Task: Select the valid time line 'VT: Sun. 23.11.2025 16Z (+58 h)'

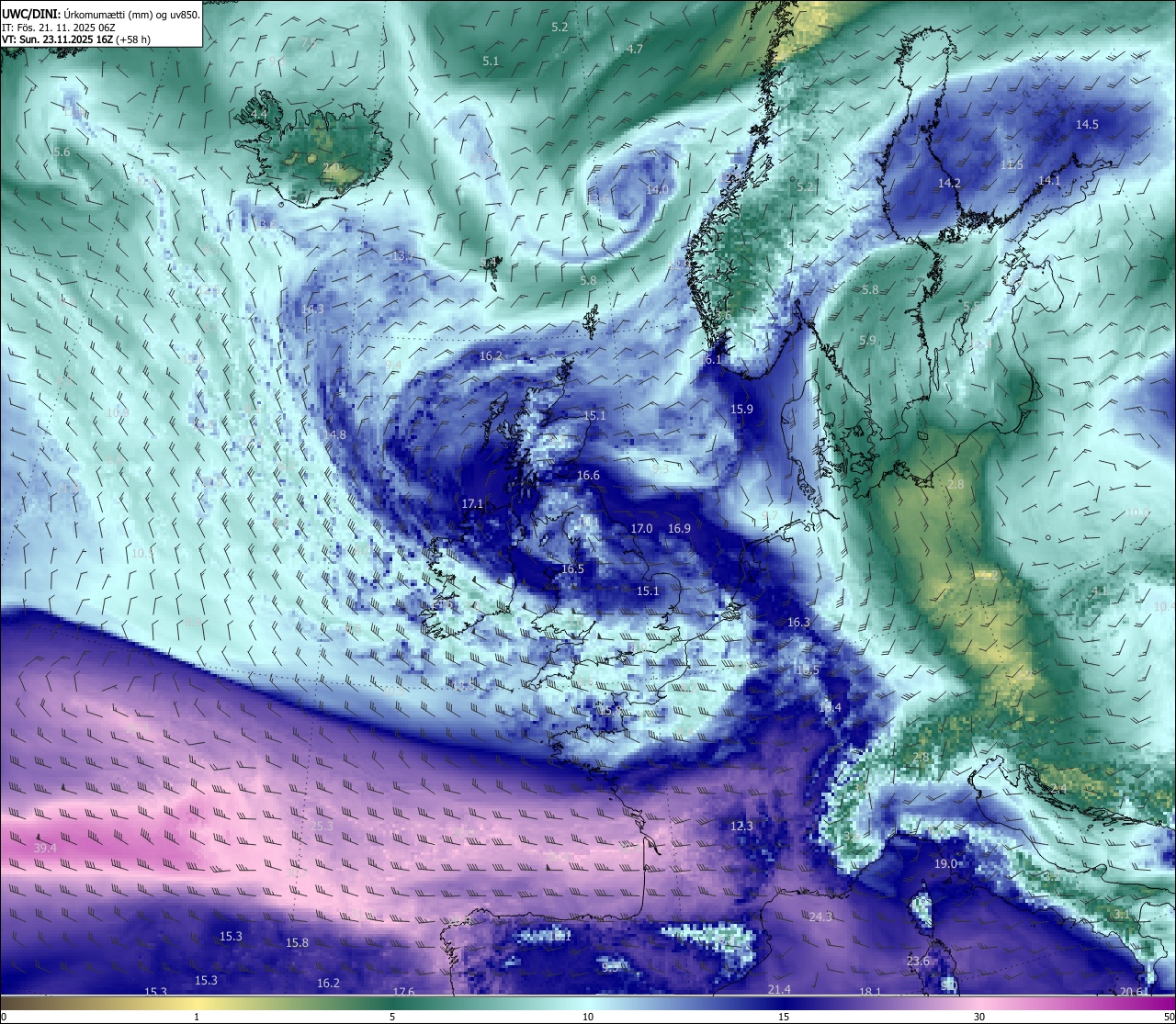Action: point(76,39)
